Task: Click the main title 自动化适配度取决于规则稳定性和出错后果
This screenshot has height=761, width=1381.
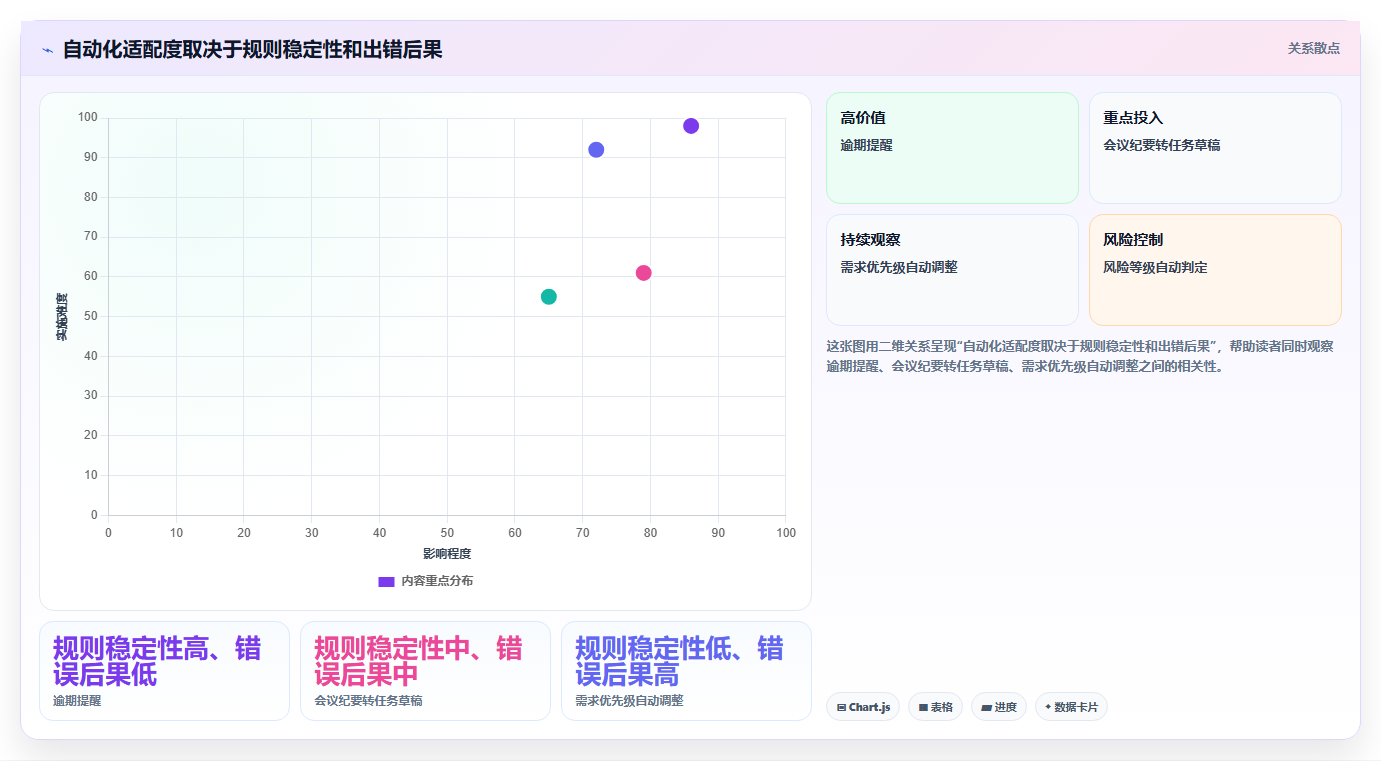Action: pyautogui.click(x=253, y=49)
